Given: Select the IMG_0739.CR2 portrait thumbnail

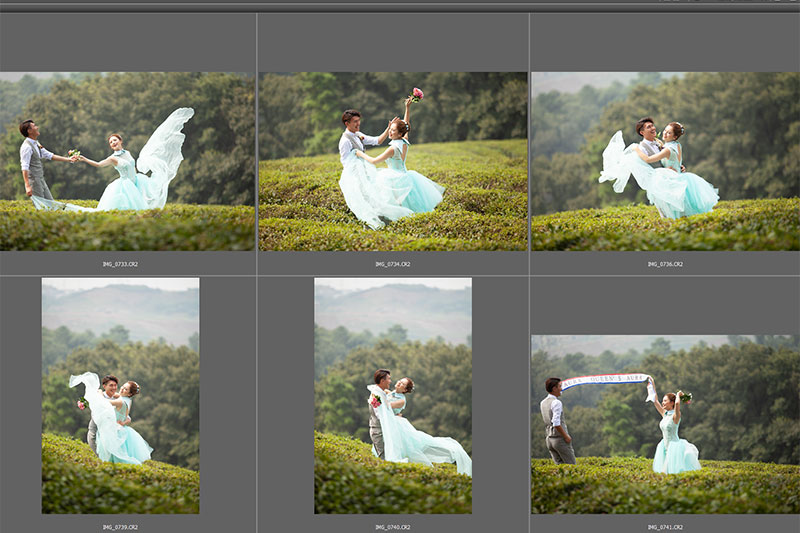Looking at the screenshot, I should point(120,396).
